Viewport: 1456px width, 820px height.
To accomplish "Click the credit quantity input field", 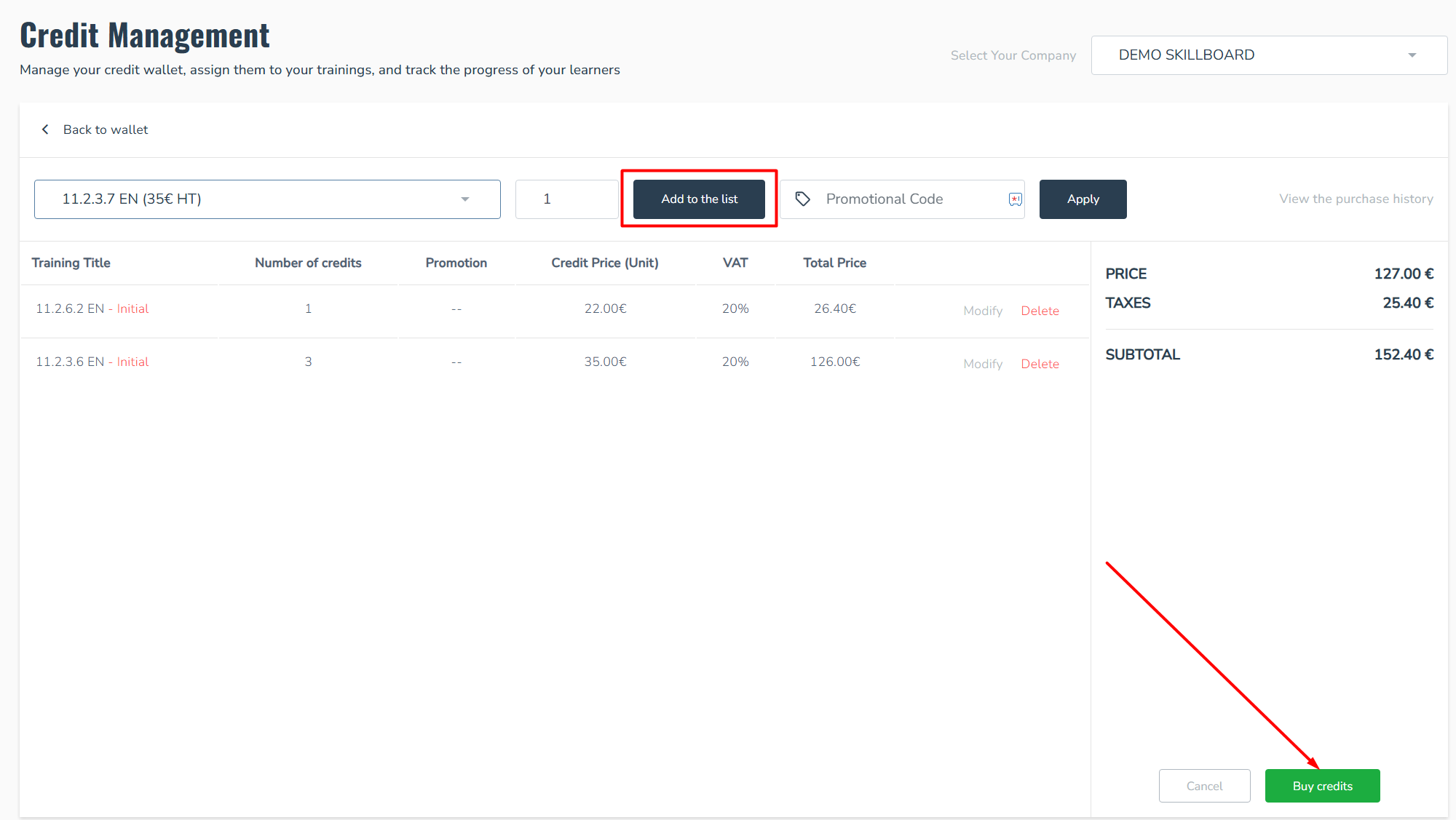I will pos(566,199).
